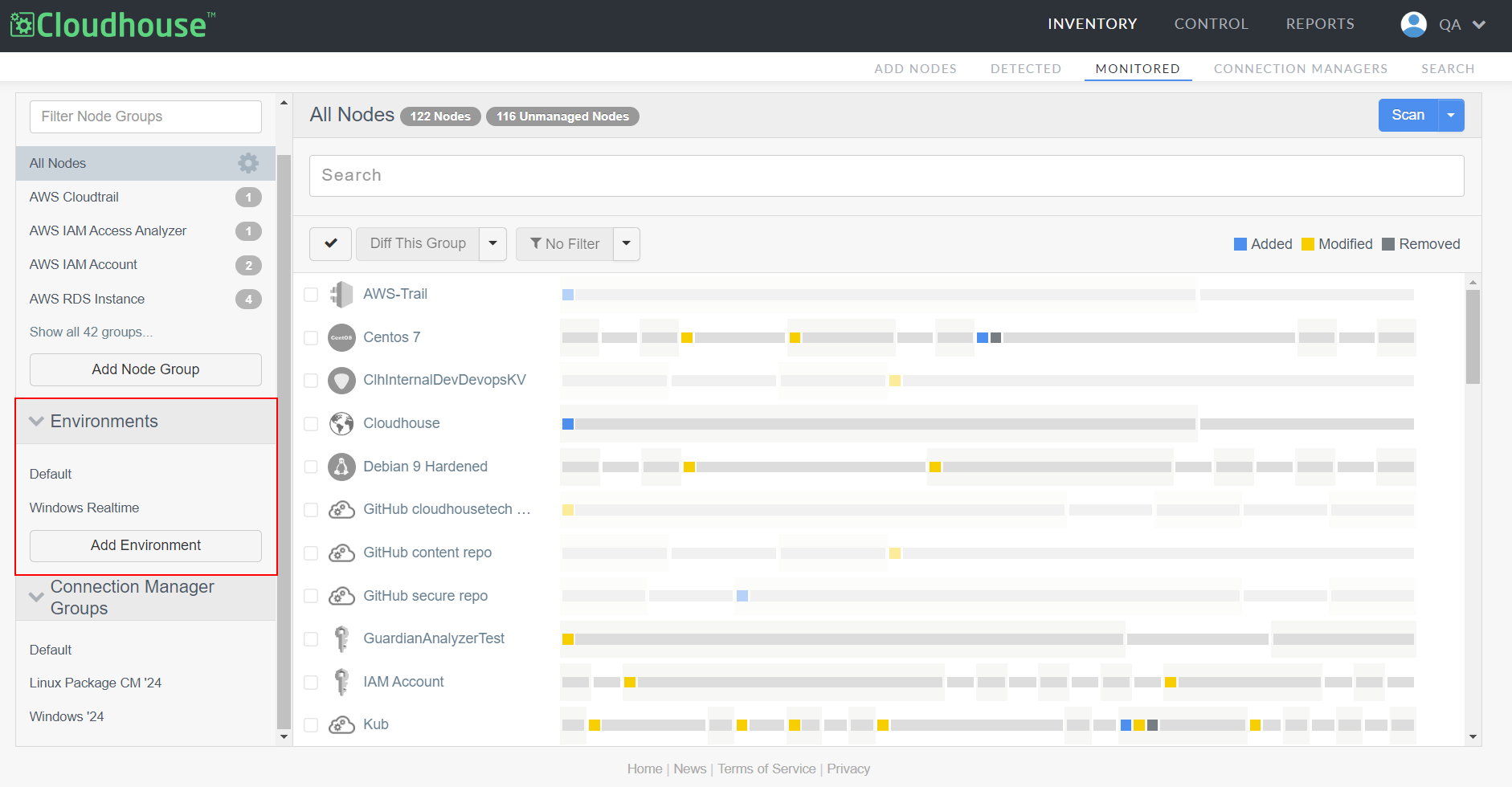Click the AWS IAM Access Analyzer count badge
Image resolution: width=1512 pixels, height=787 pixels.
248,231
